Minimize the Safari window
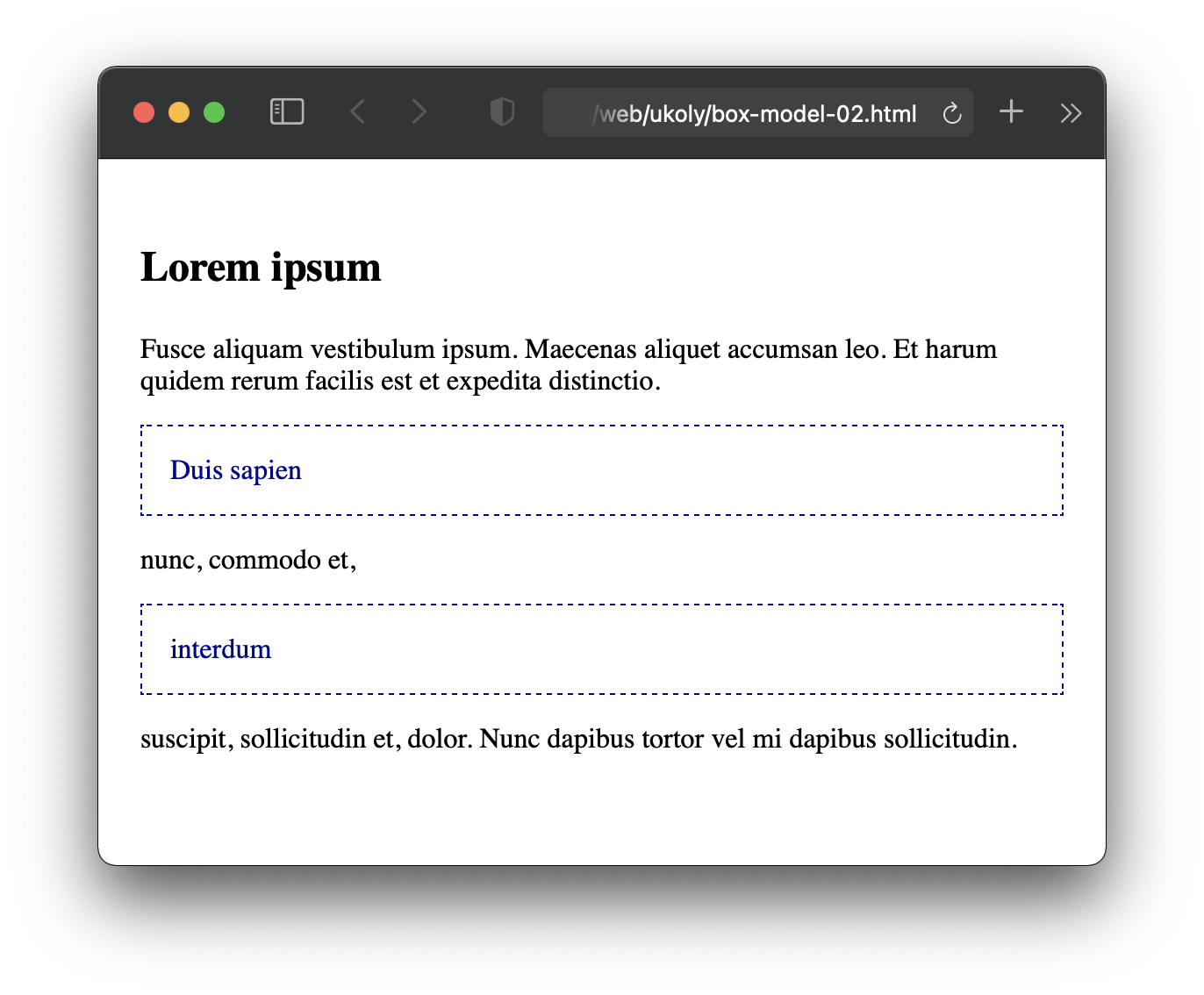 [x=179, y=113]
